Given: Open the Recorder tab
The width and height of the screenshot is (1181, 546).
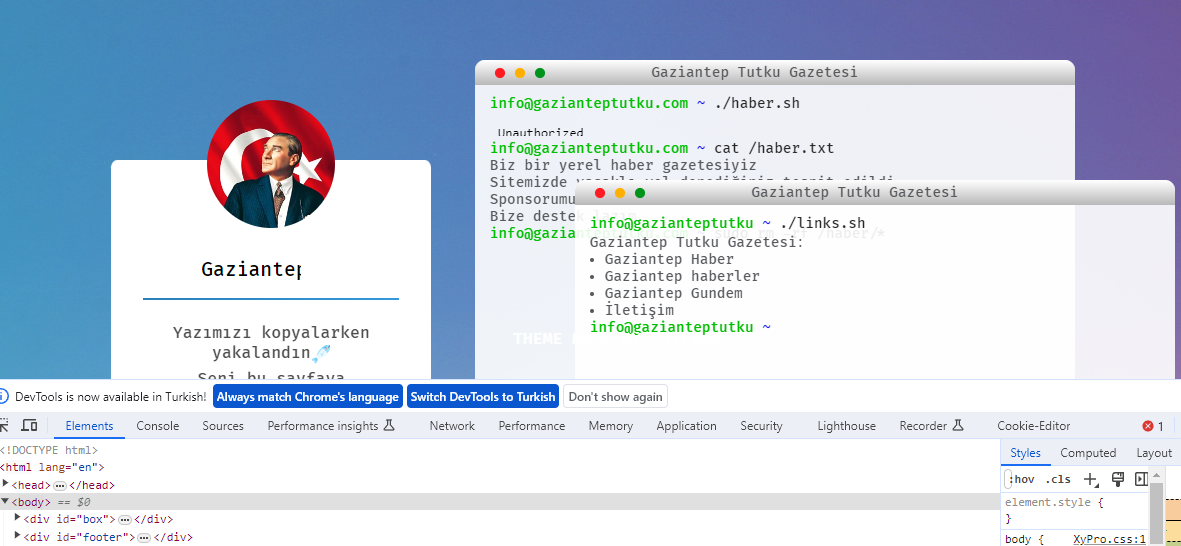Looking at the screenshot, I should pyautogui.click(x=932, y=426).
